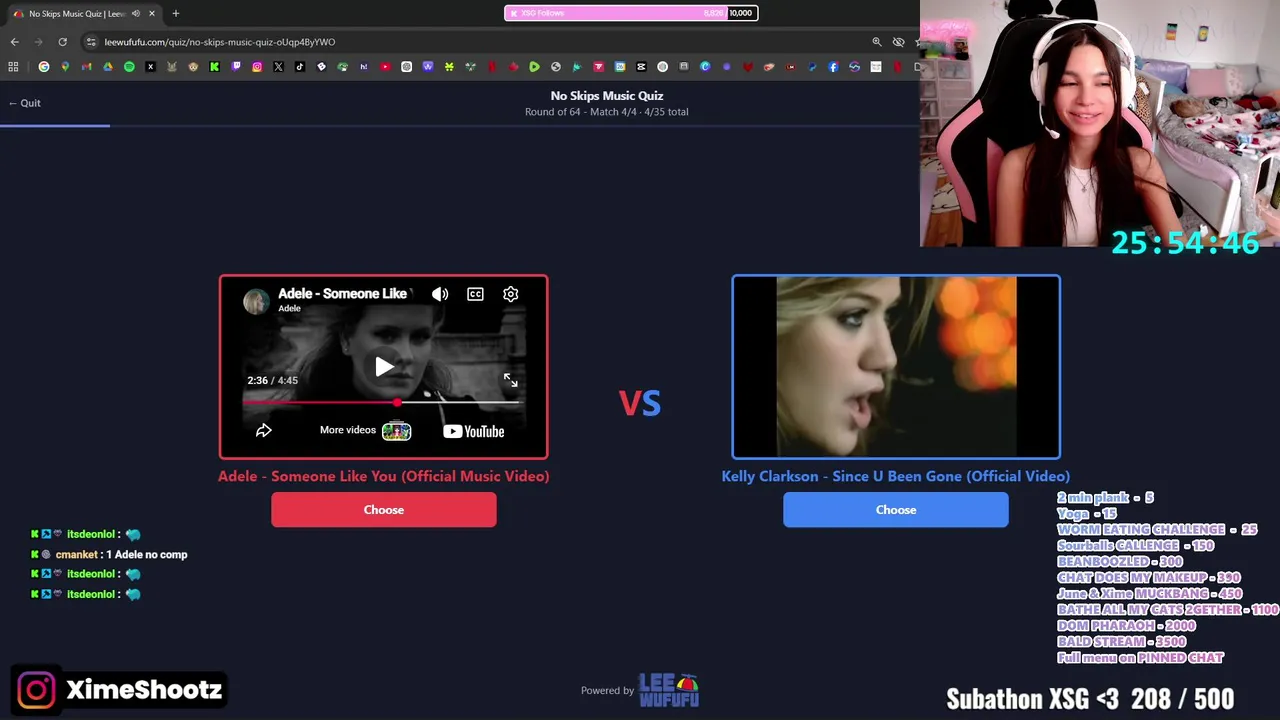Screen dimensions: 1280x720
Task: Click the XSG Follows goal bar
Action: pyautogui.click(x=631, y=13)
